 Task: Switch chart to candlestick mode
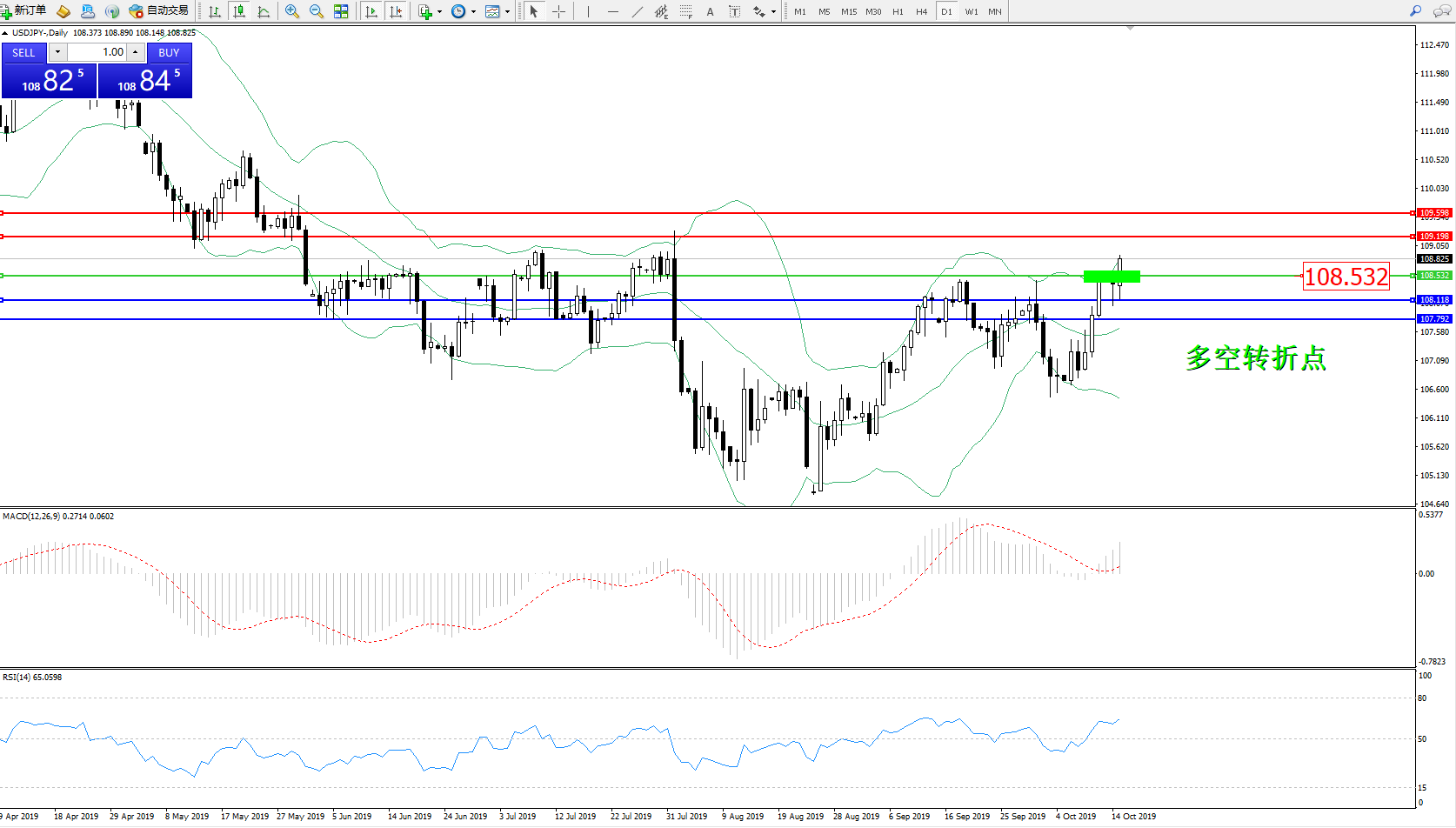pyautogui.click(x=239, y=11)
